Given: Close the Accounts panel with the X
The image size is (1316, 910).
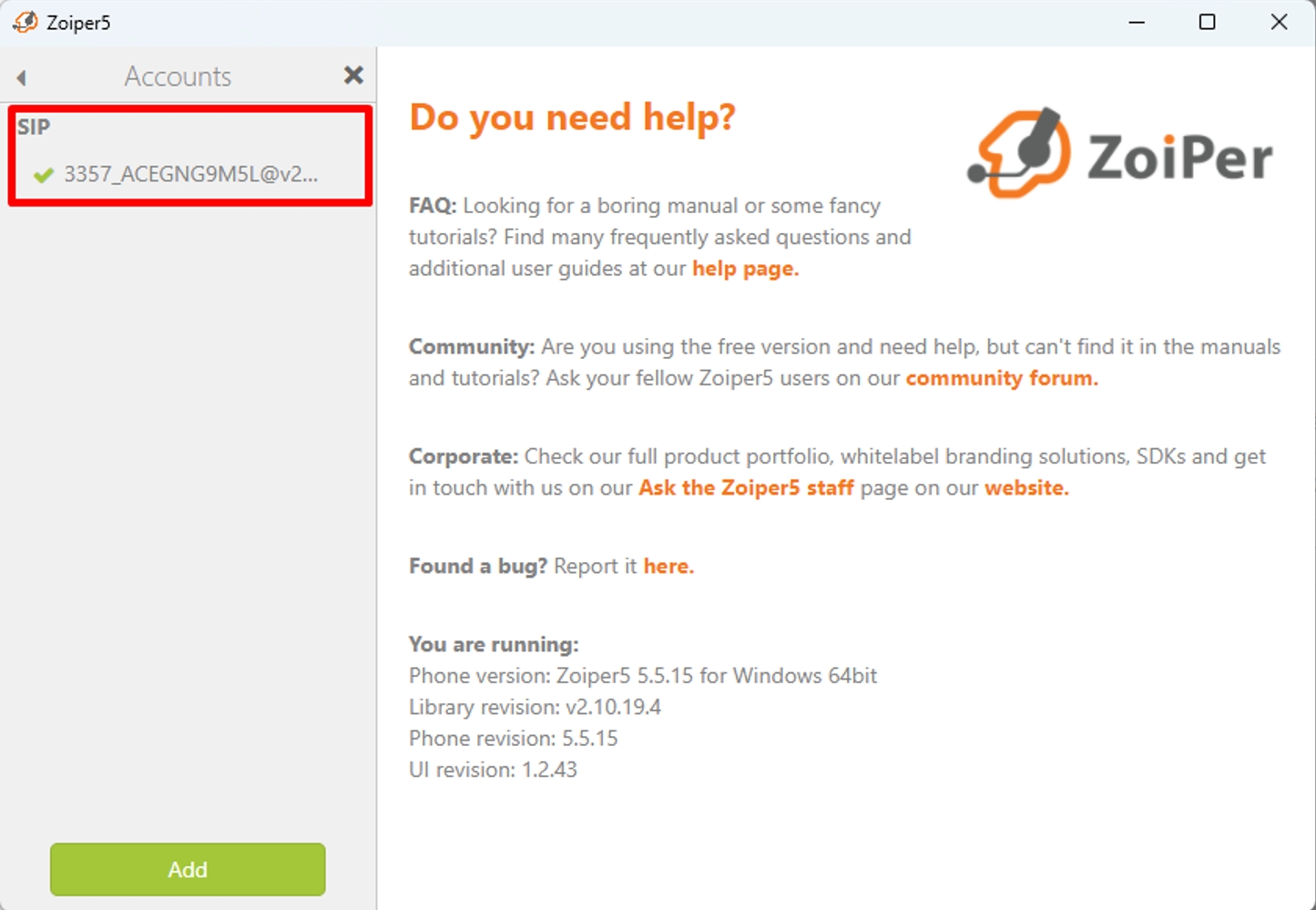Looking at the screenshot, I should [353, 76].
